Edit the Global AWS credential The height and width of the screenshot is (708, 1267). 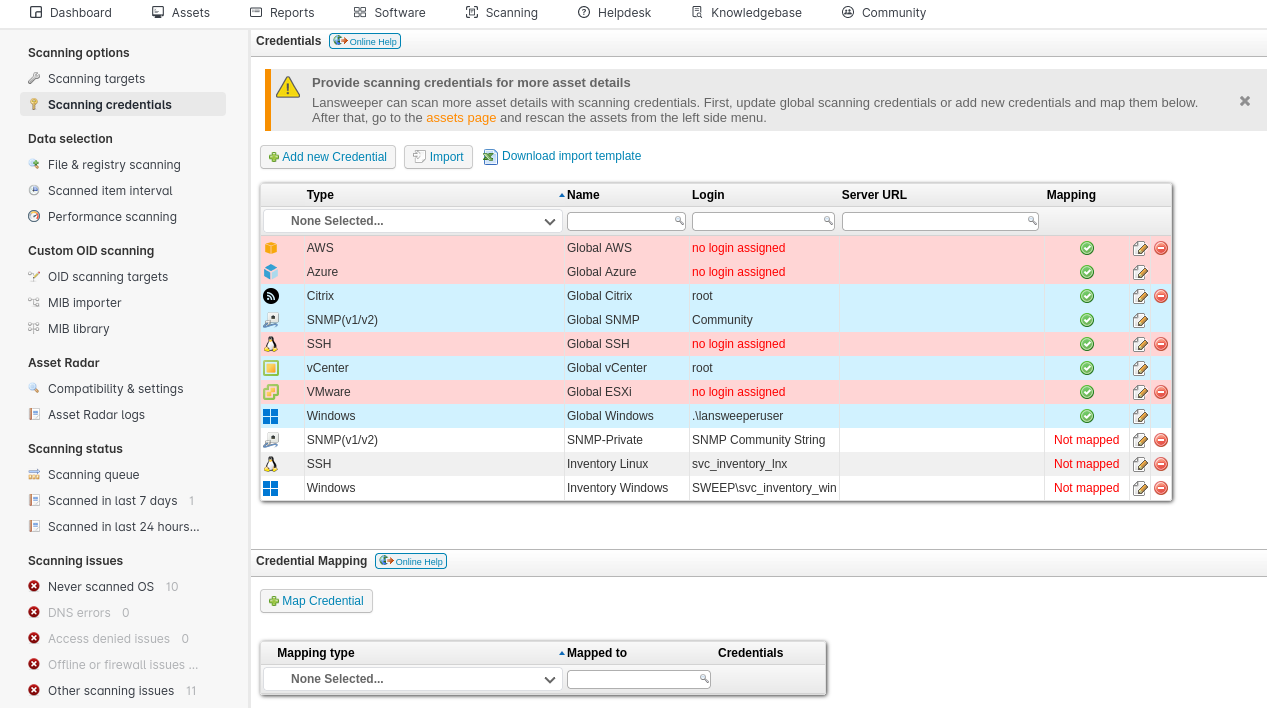(1140, 248)
